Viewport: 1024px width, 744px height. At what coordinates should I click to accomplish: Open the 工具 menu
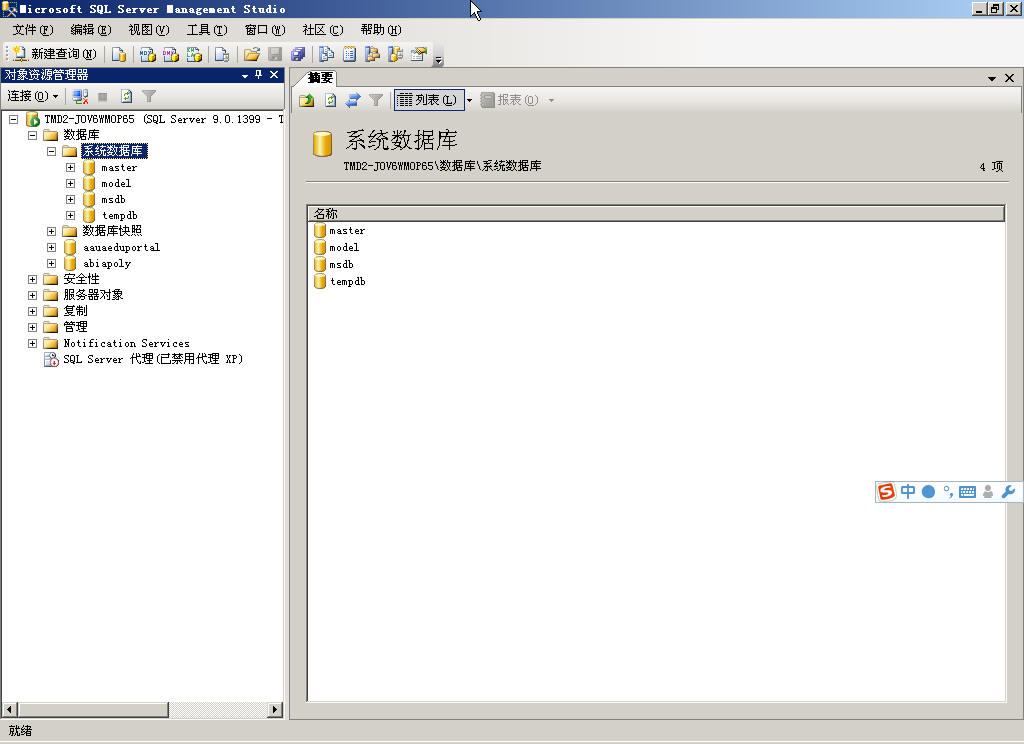[207, 29]
